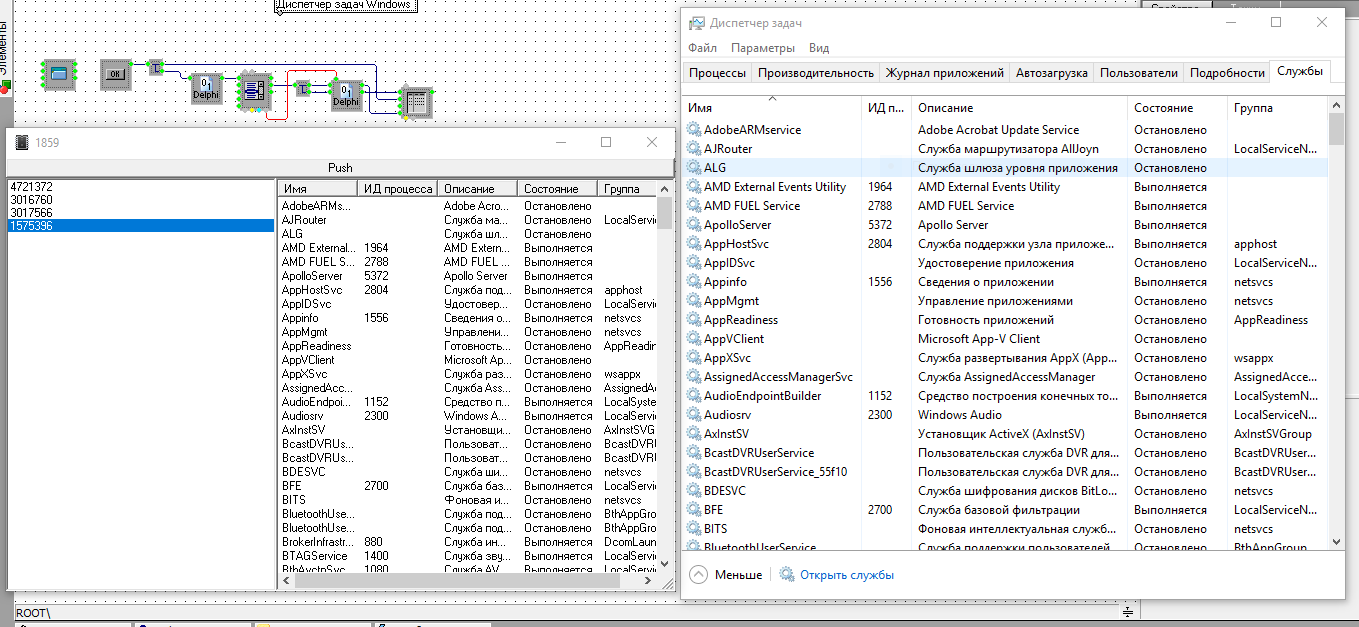Select the BTAGService row in the 1859 window
The image size is (1359, 627).
tap(467, 556)
